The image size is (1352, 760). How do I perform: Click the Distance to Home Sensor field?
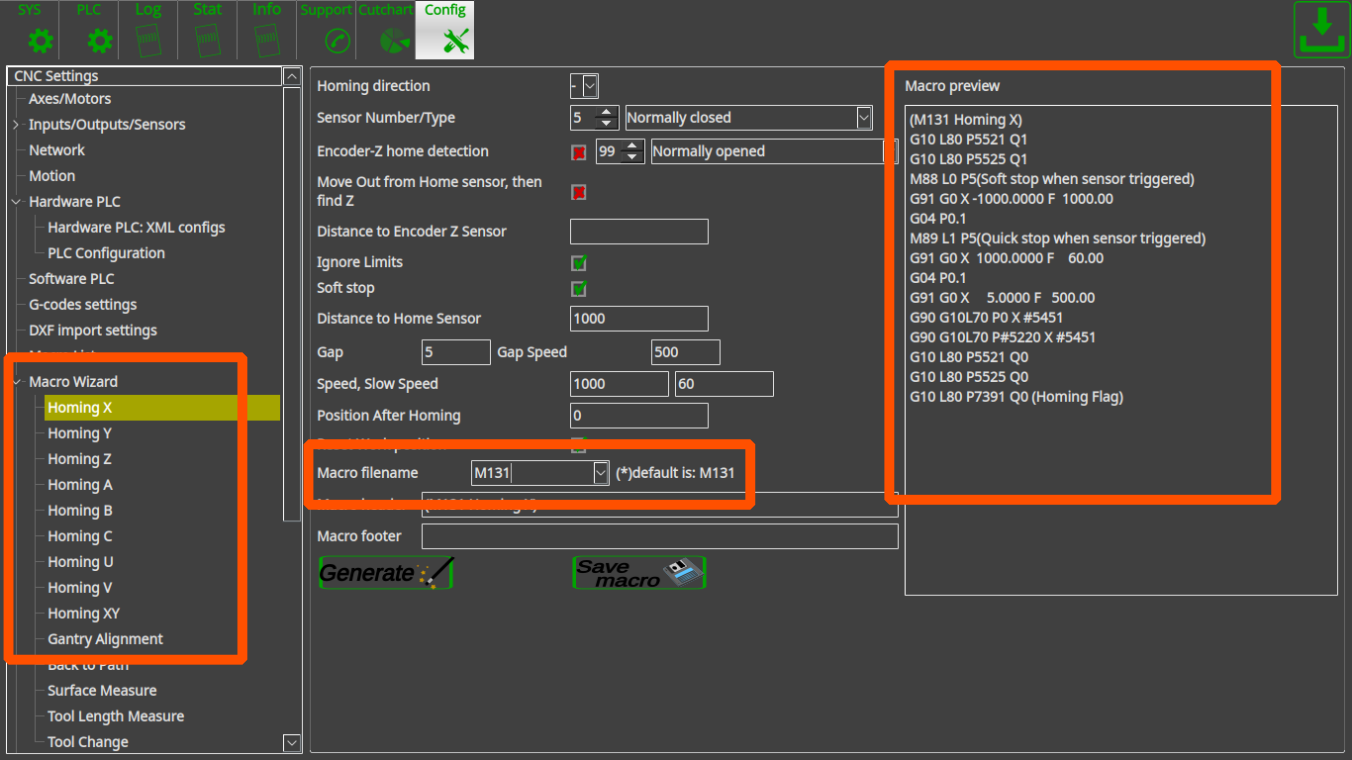coord(638,319)
